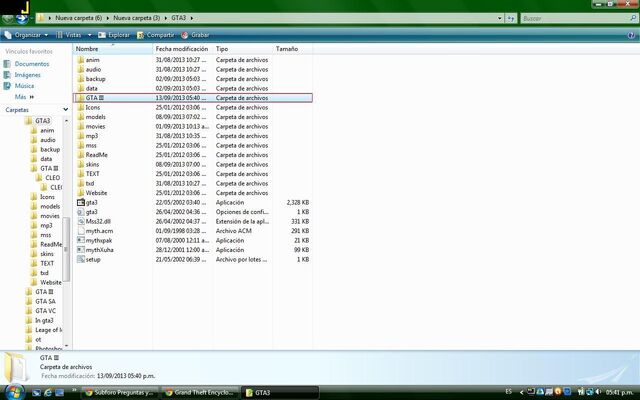Click the Explorar toolbar button
The width and height of the screenshot is (640, 400).
(114, 35)
